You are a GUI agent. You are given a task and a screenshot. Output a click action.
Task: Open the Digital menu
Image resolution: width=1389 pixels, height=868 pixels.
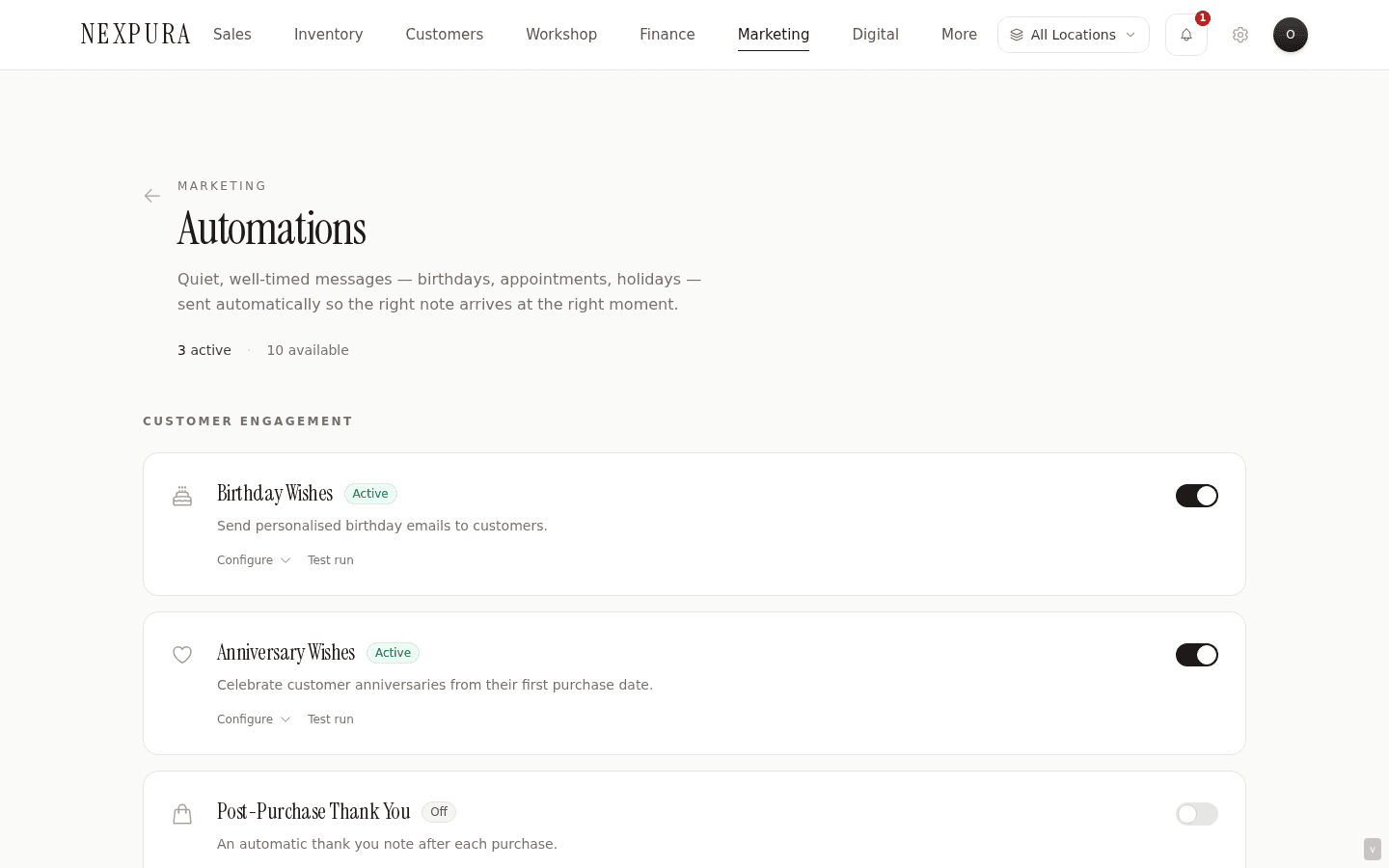tap(876, 35)
